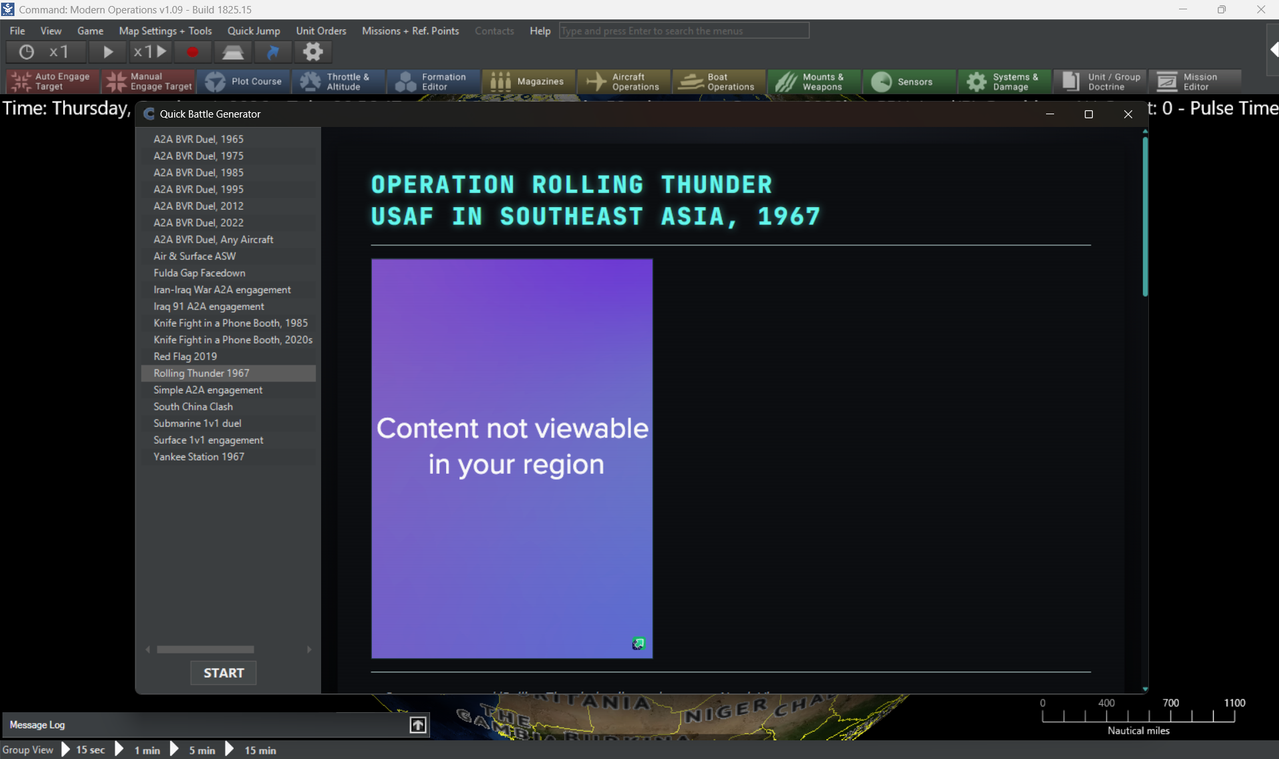Click the START button

coord(224,673)
